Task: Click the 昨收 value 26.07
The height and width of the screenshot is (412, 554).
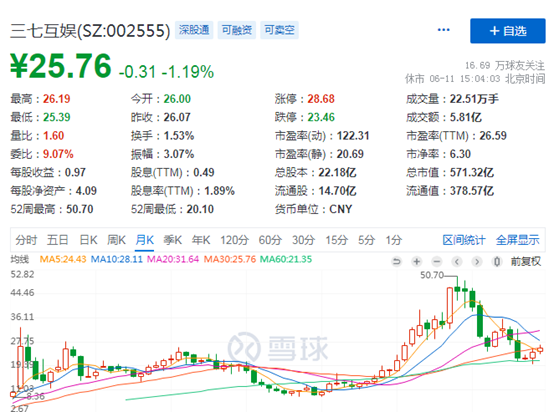Action: [177, 117]
